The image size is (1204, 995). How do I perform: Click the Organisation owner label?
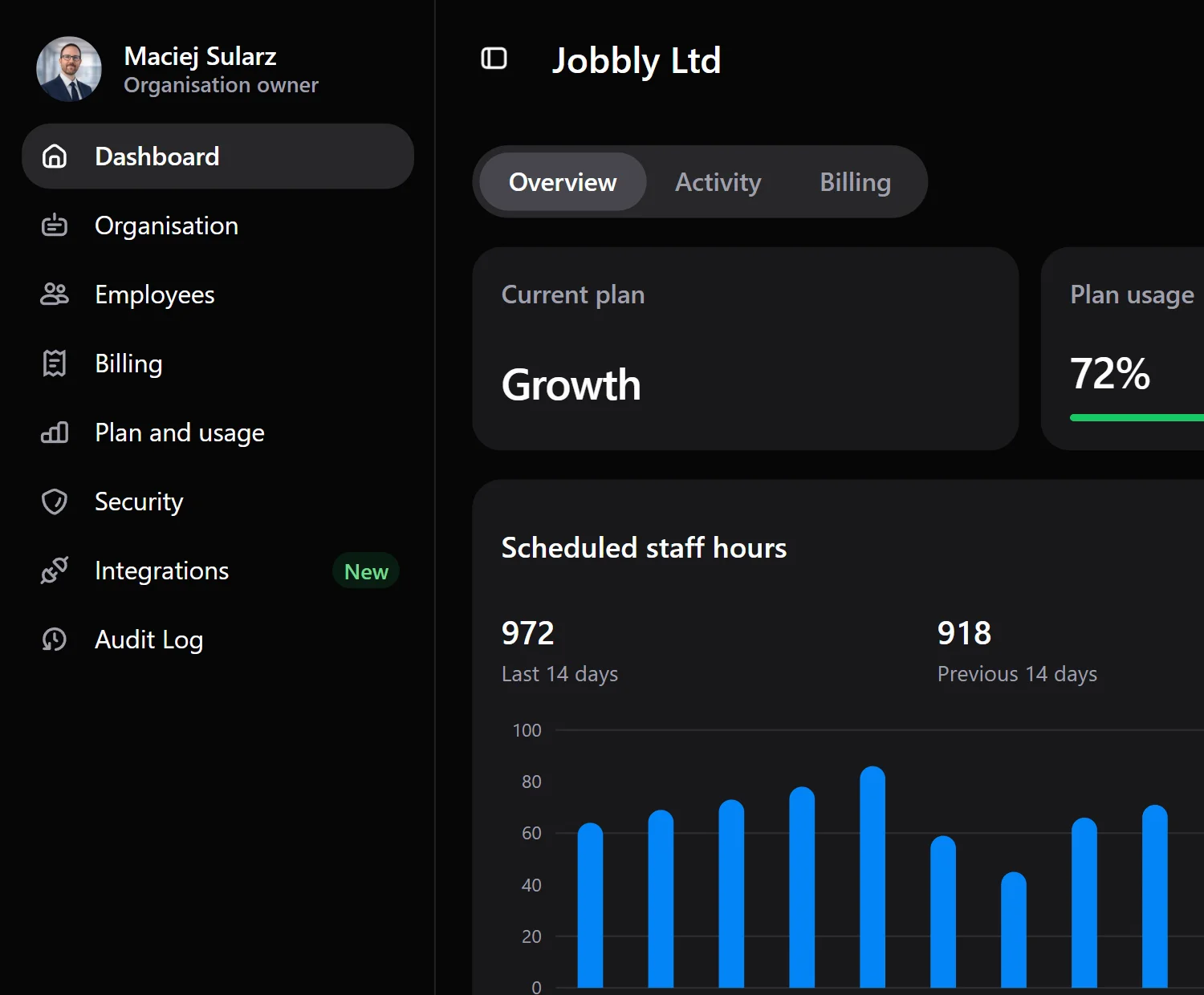tap(221, 85)
